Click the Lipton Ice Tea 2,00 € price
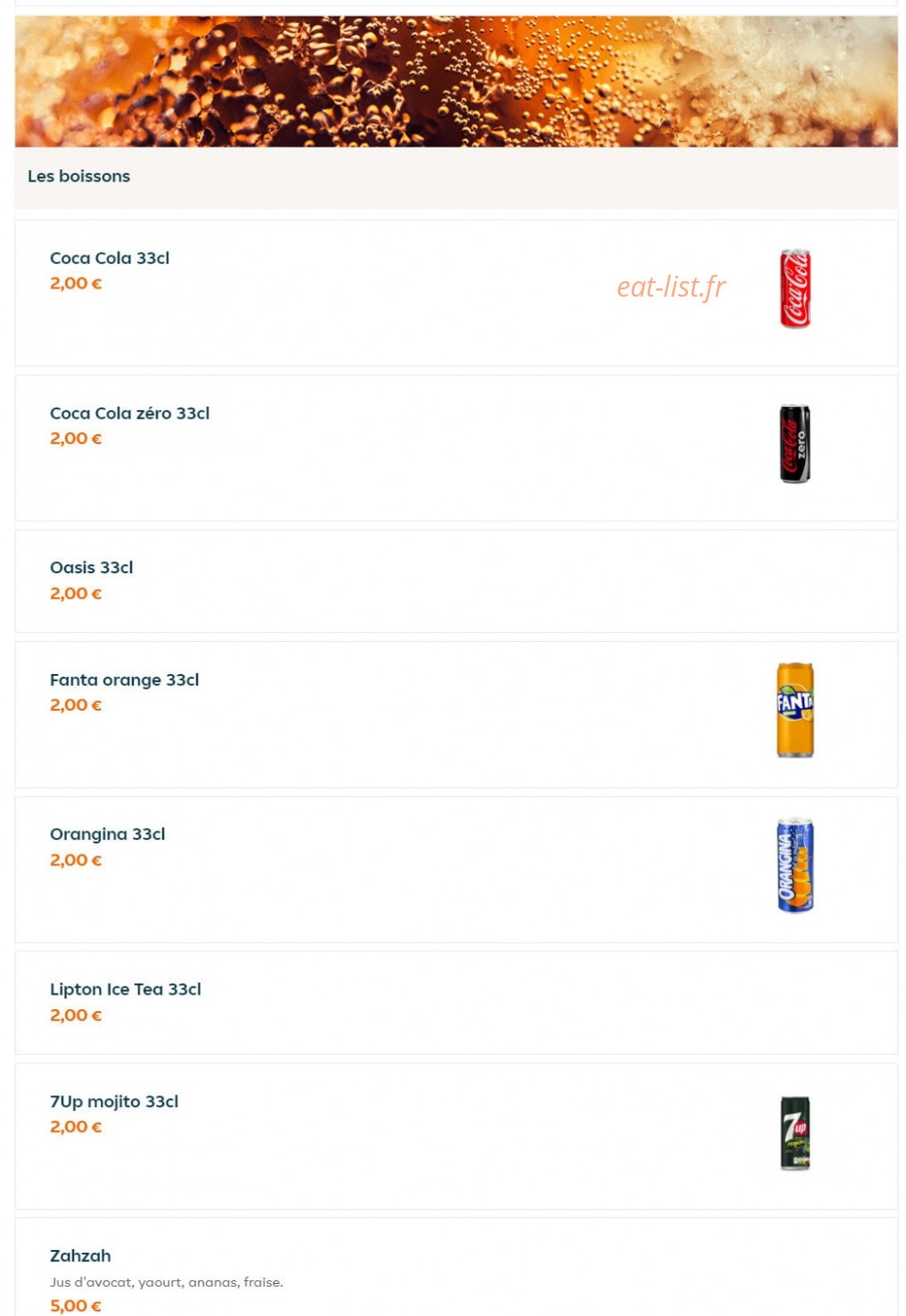The image size is (906, 1316). (76, 1016)
